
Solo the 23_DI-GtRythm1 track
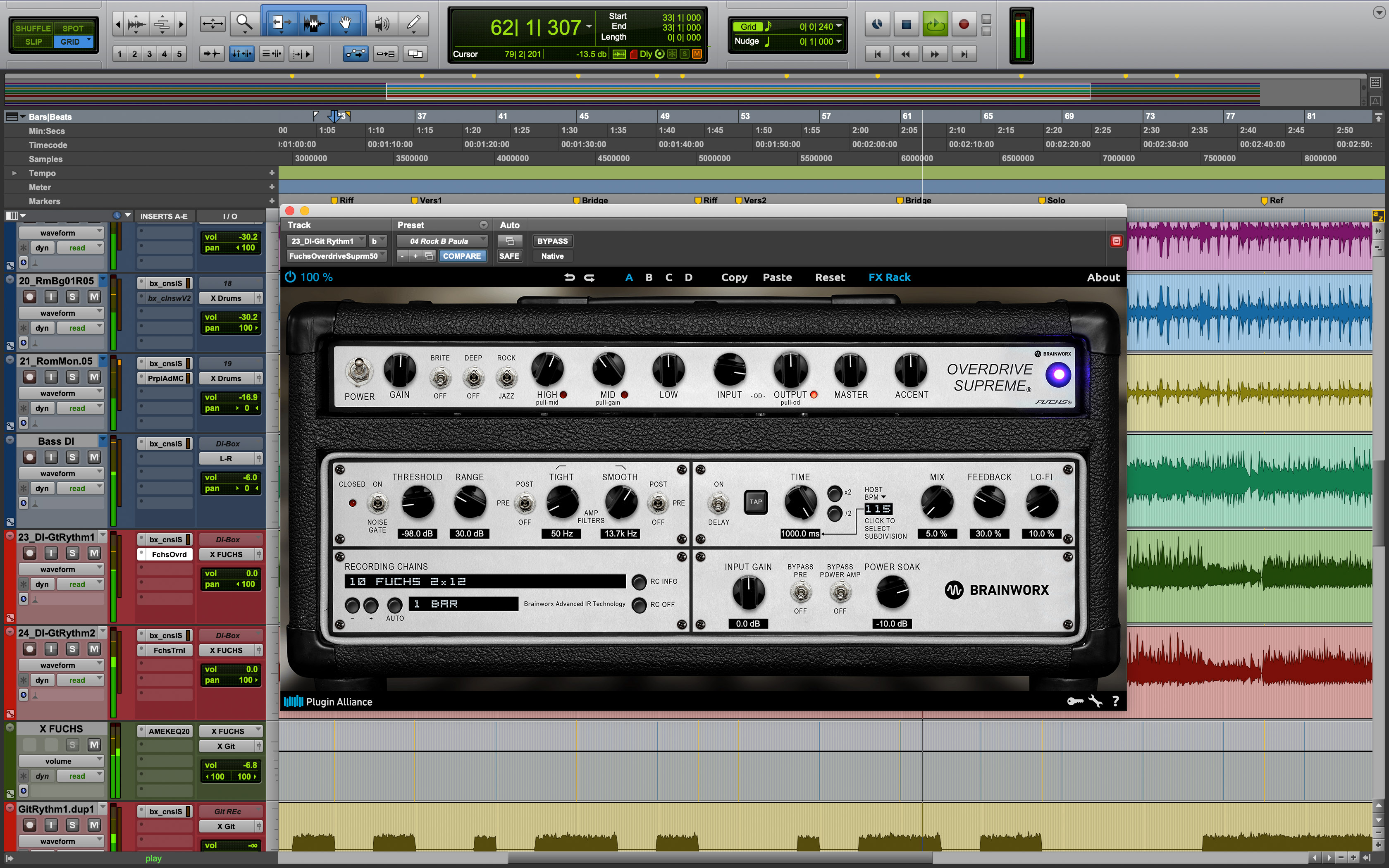click(x=72, y=553)
